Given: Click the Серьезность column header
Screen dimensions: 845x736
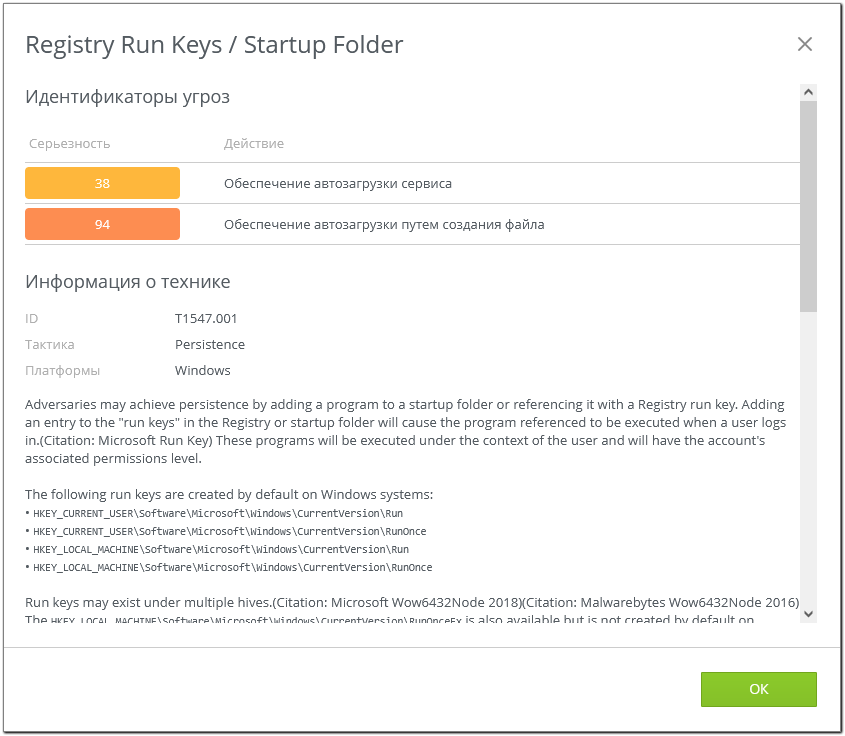Looking at the screenshot, I should point(69,144).
